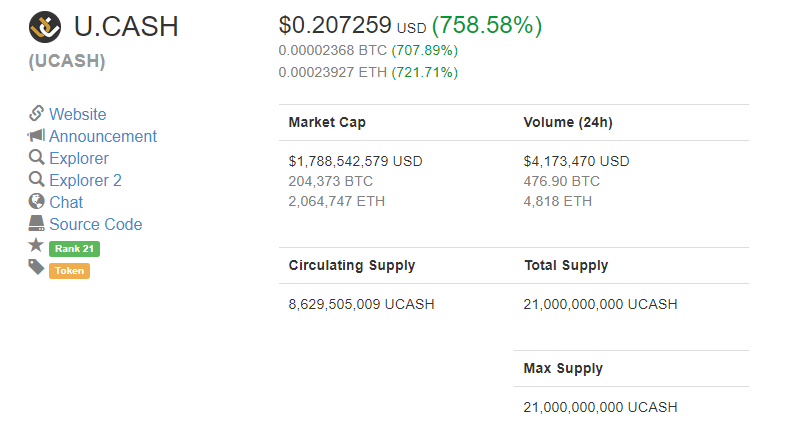This screenshot has width=797, height=446.
Task: Open the Chat link
Action: [x=66, y=203]
